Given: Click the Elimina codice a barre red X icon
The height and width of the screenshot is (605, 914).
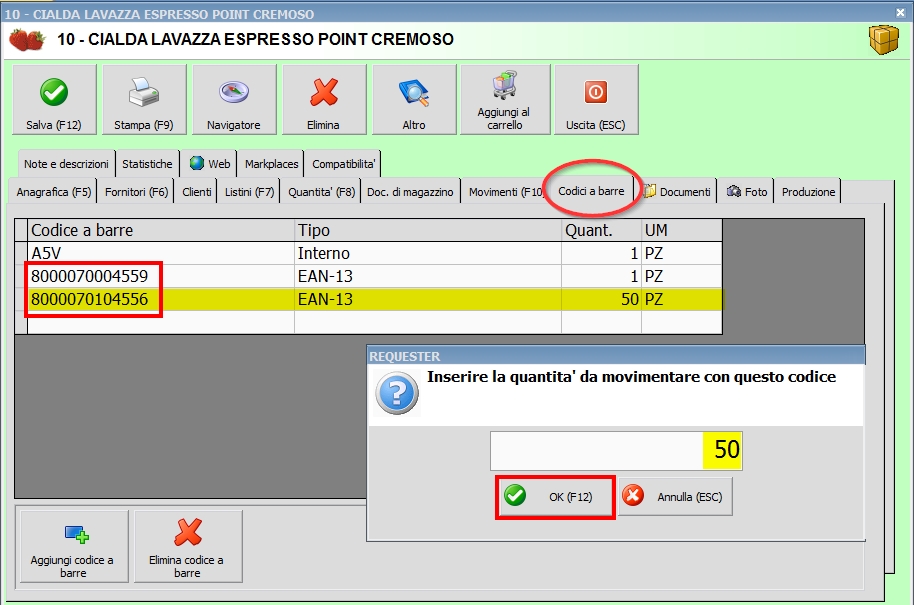Looking at the screenshot, I should tap(188, 532).
